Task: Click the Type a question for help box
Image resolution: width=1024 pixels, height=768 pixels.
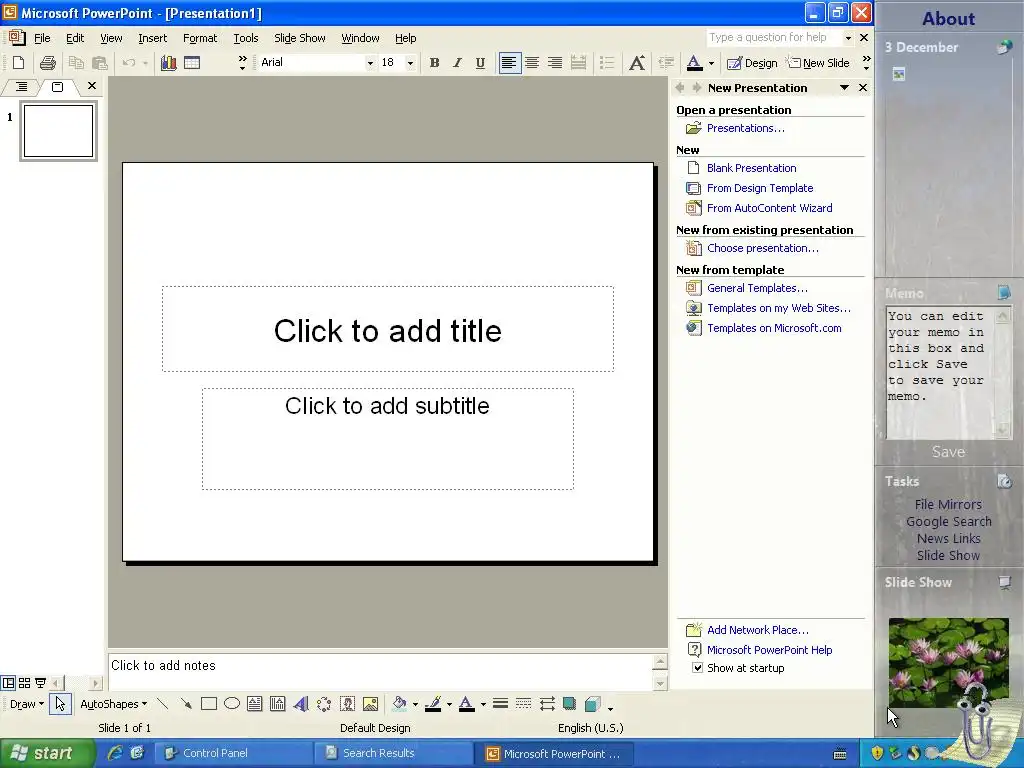Action: tap(775, 37)
